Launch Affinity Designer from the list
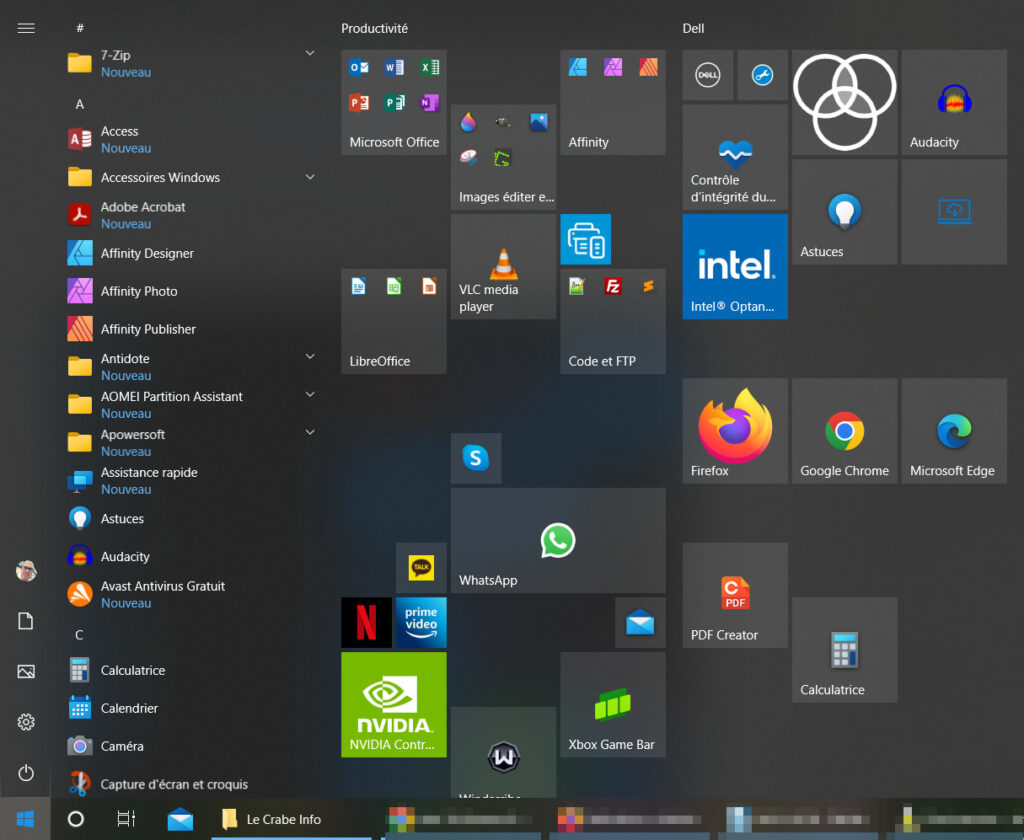 (x=191, y=253)
